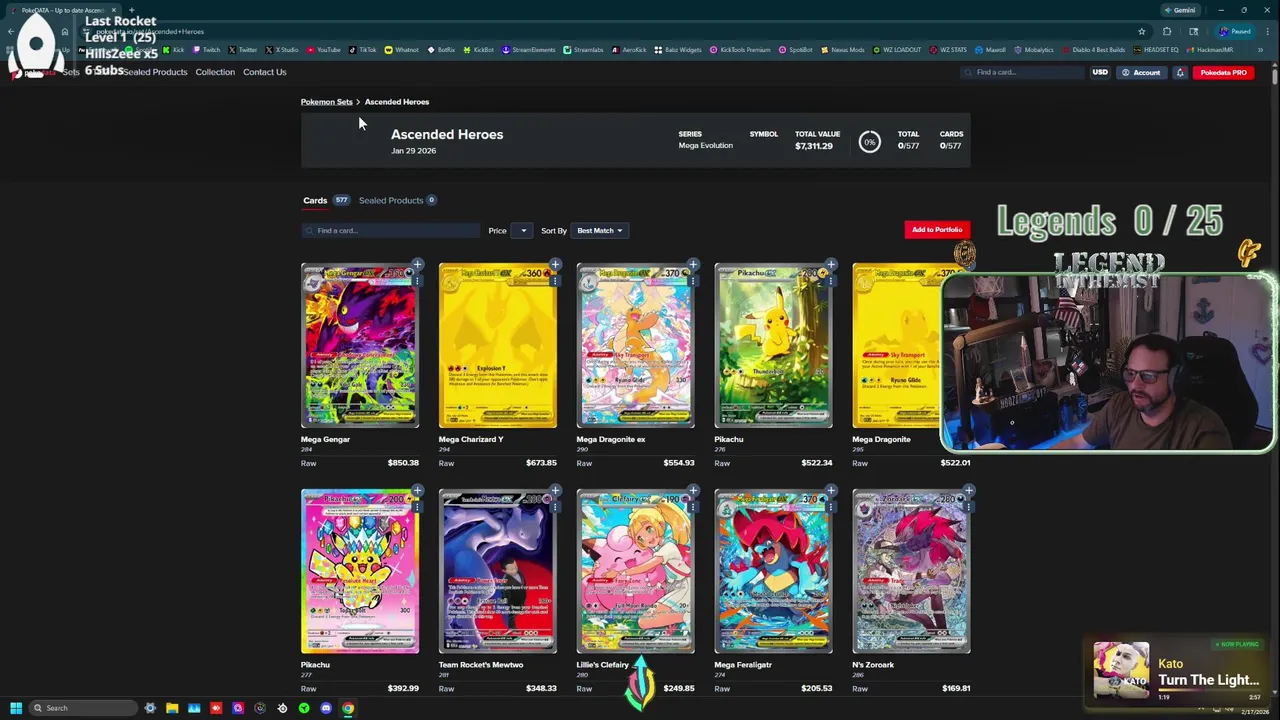Image resolution: width=1280 pixels, height=720 pixels.
Task: Switch to Sealed Products tab below header
Action: coord(391,200)
